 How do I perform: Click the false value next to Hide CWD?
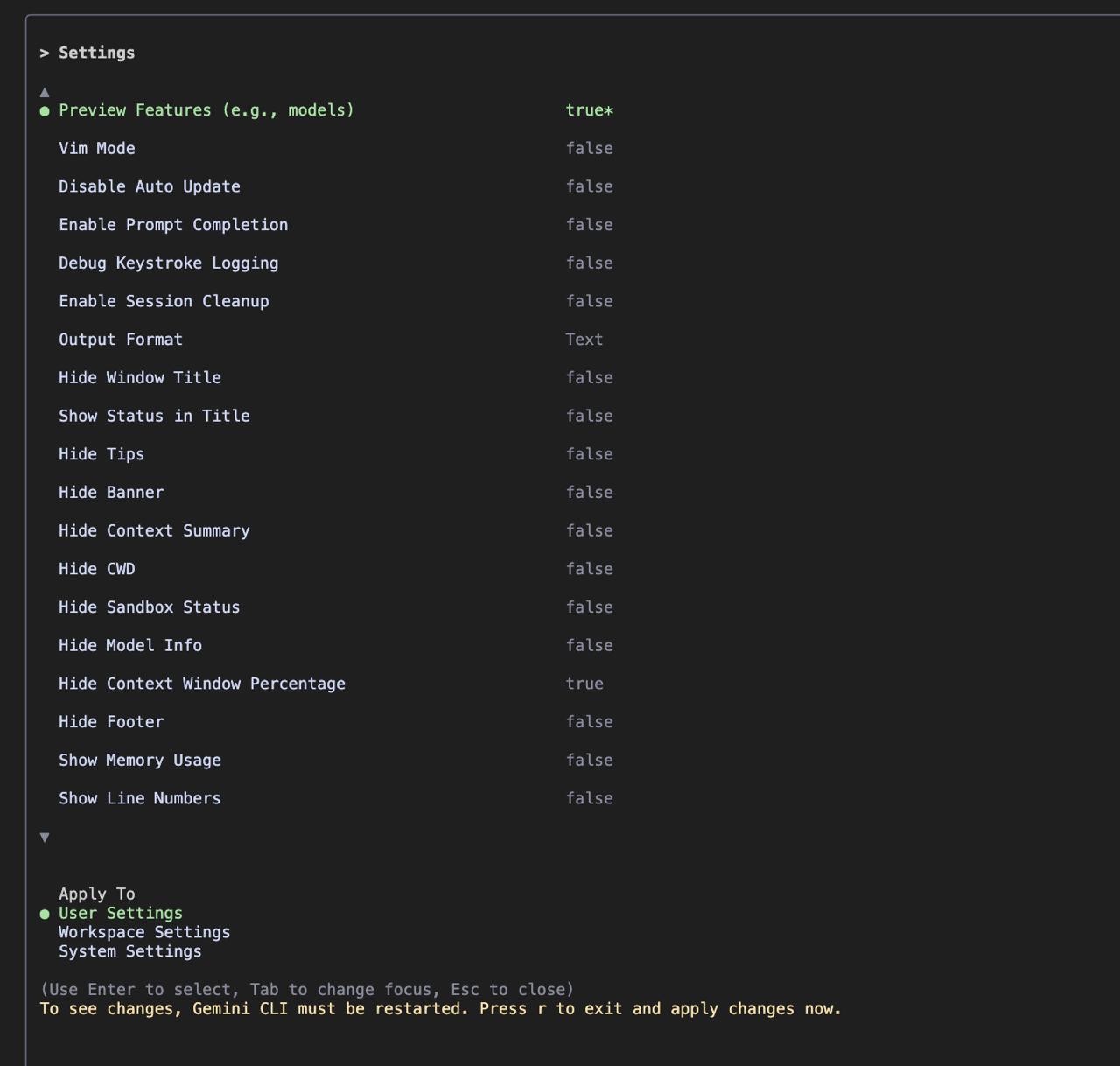coord(590,569)
